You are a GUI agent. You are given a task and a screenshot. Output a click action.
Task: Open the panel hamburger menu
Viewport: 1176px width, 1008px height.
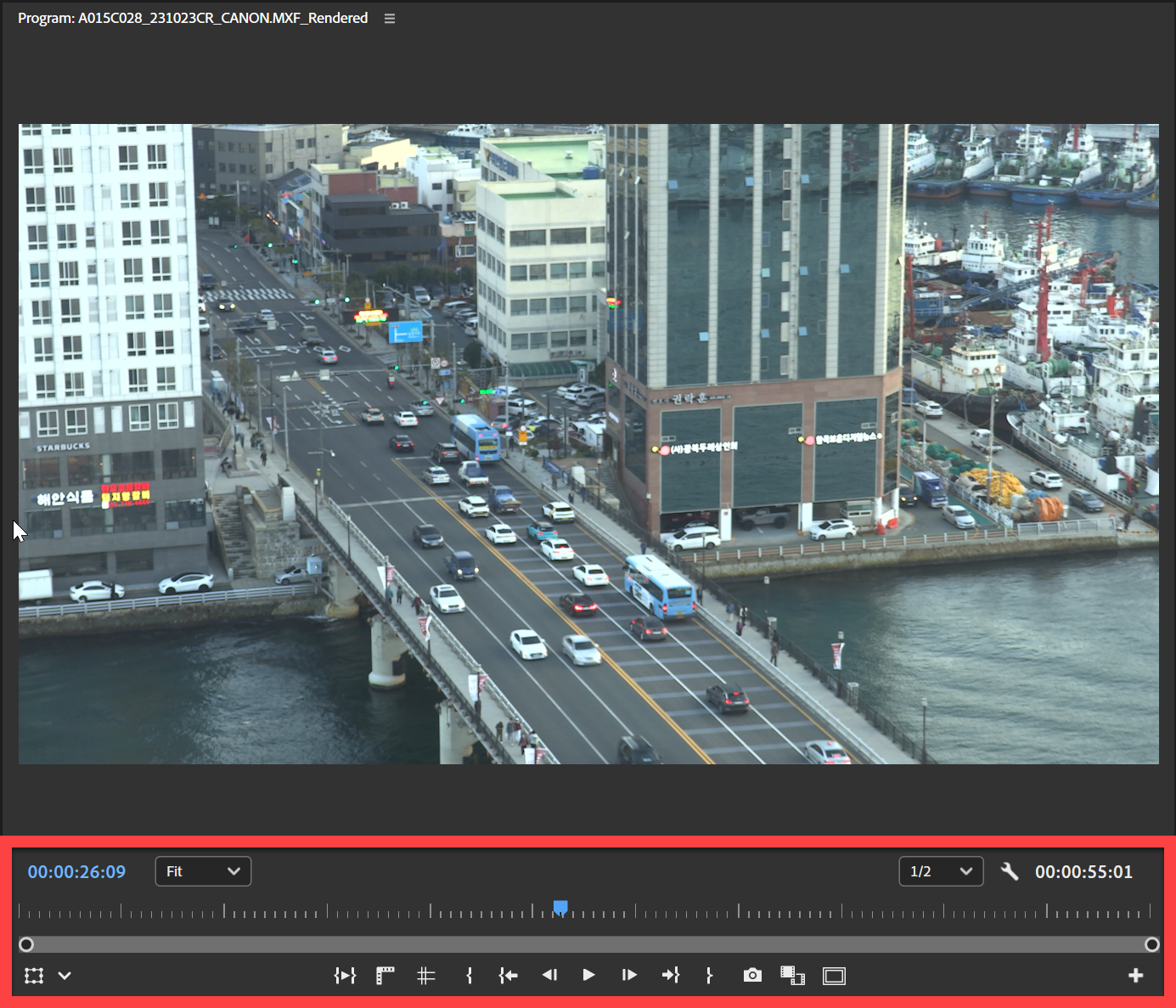(x=389, y=17)
